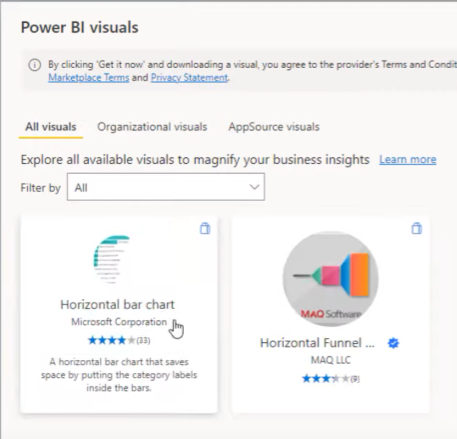Switch to the All visuals tab
The image size is (457, 439).
click(51, 127)
